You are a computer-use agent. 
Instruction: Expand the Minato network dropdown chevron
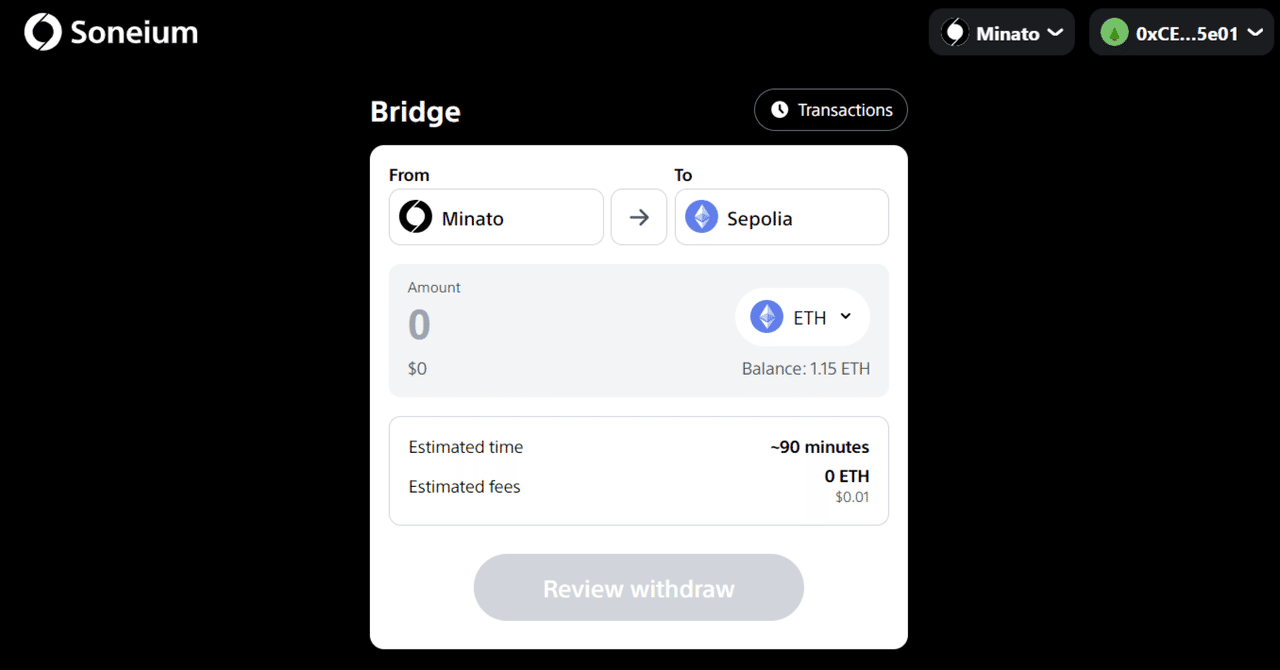click(1054, 33)
